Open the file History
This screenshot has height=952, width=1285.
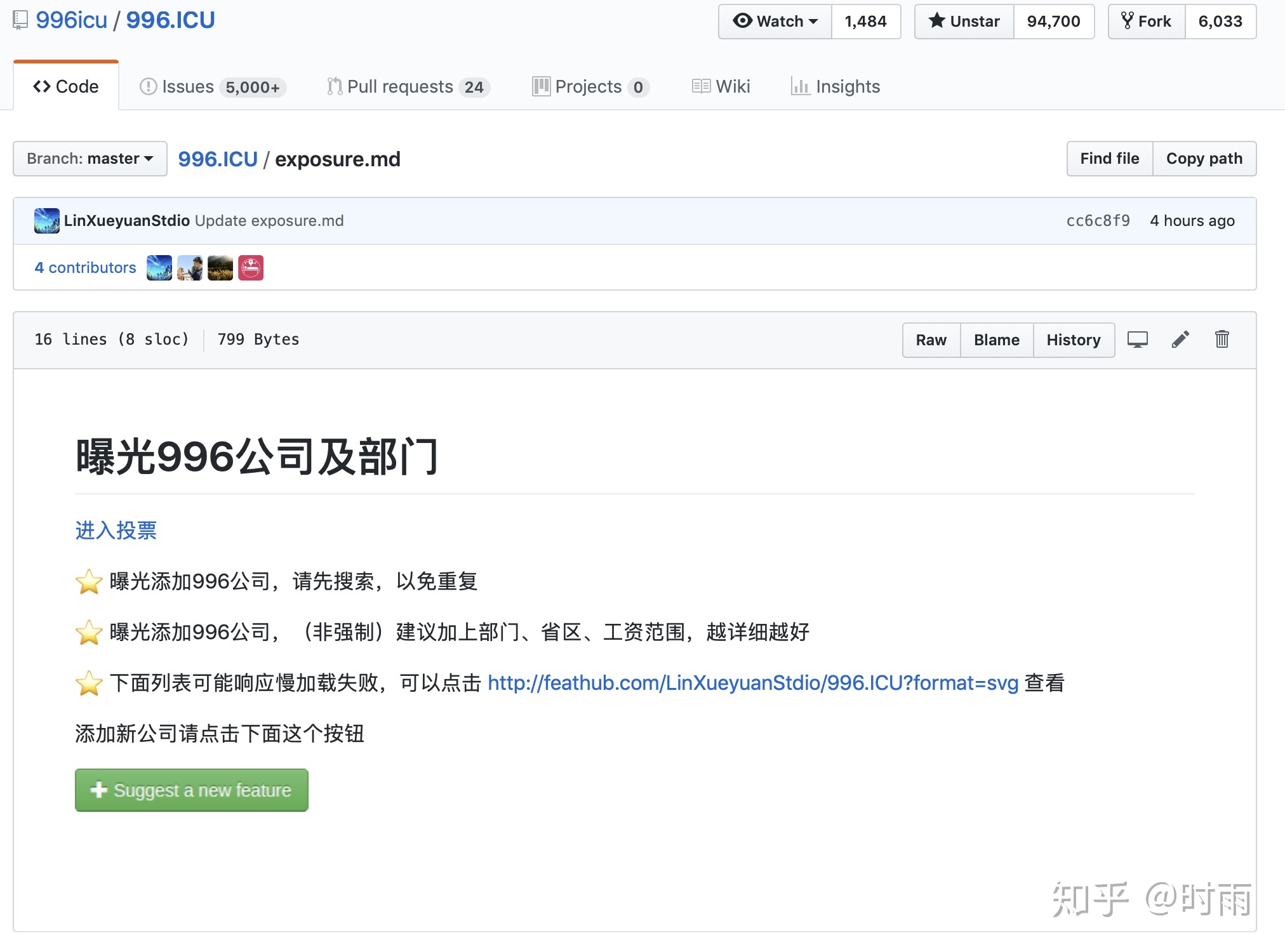[x=1074, y=340]
